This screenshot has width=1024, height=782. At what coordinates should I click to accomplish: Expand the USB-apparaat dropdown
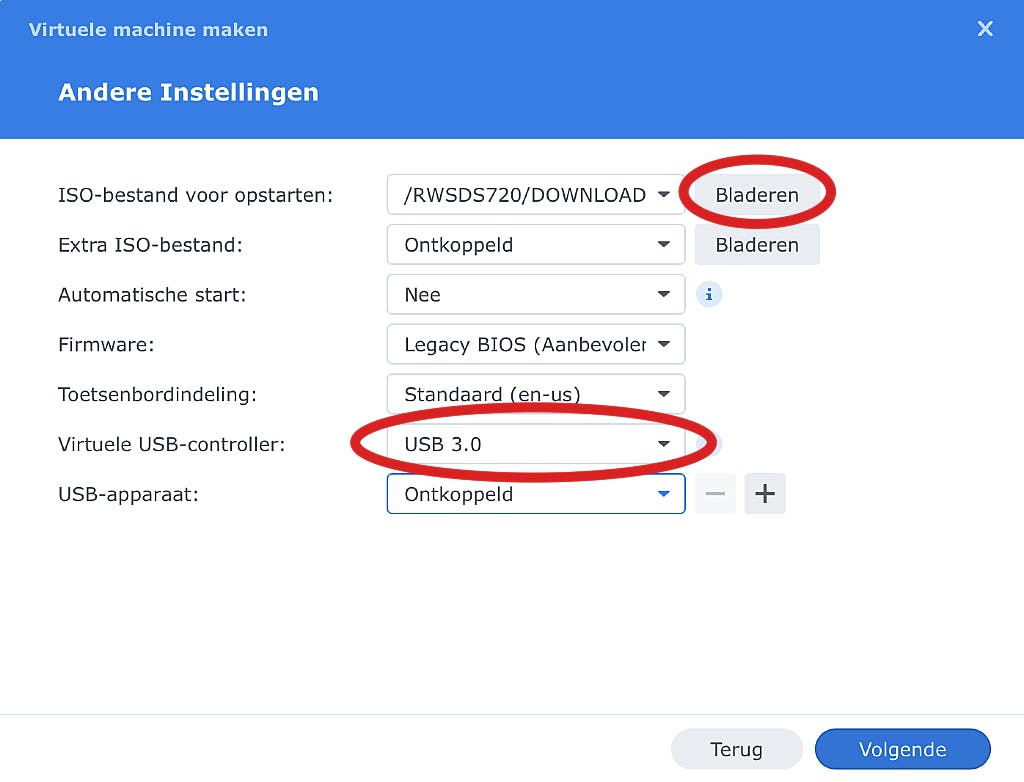click(x=535, y=494)
